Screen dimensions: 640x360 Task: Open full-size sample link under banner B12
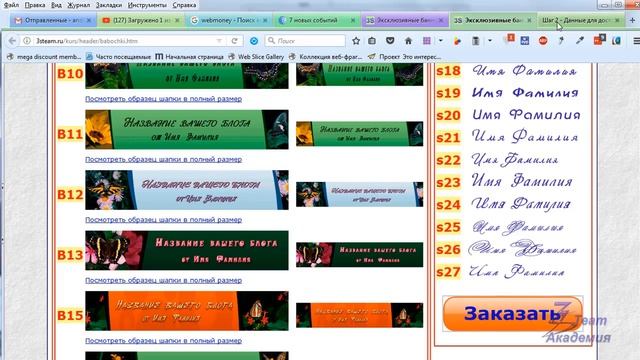(163, 220)
